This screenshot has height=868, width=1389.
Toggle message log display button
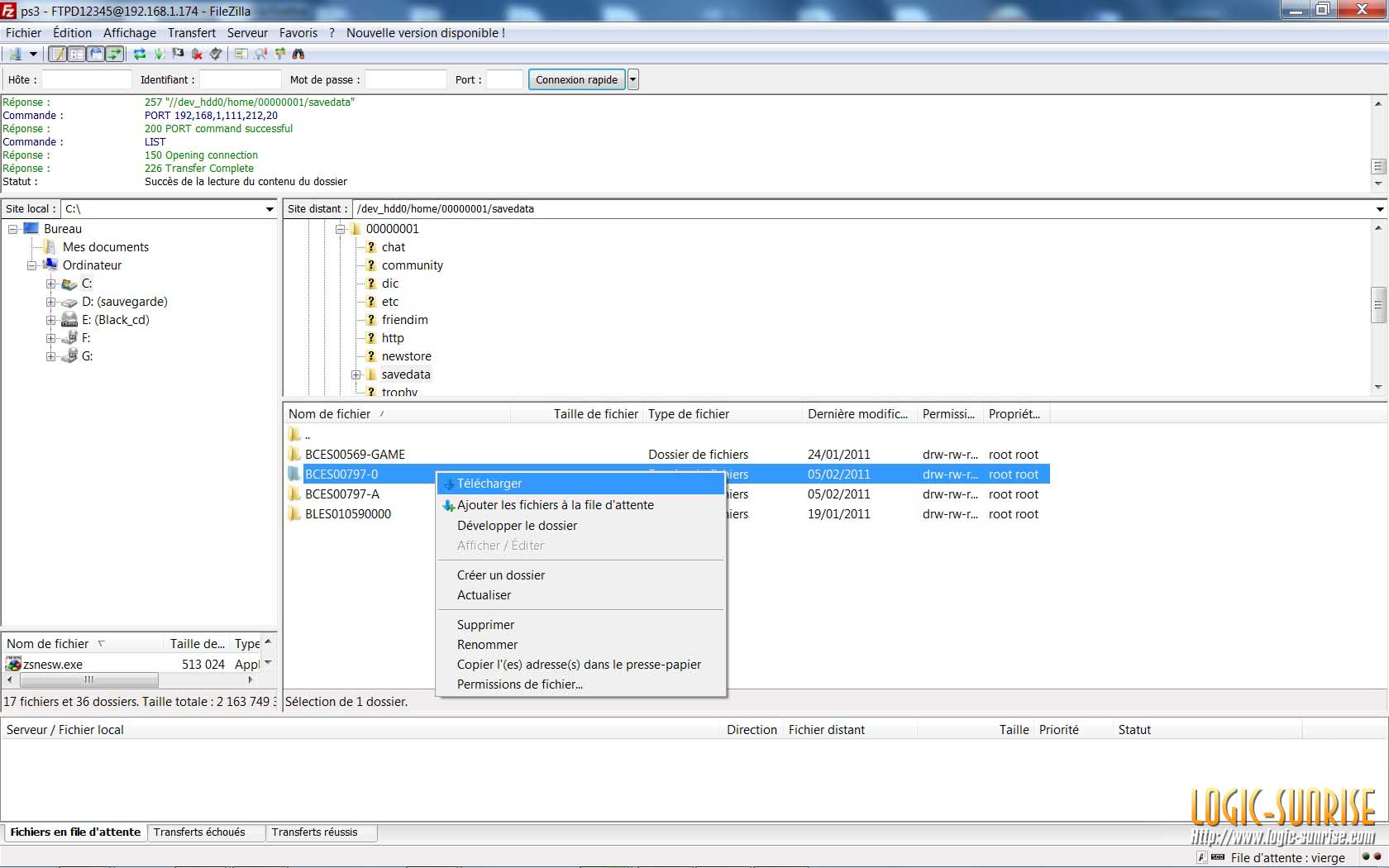pos(57,54)
